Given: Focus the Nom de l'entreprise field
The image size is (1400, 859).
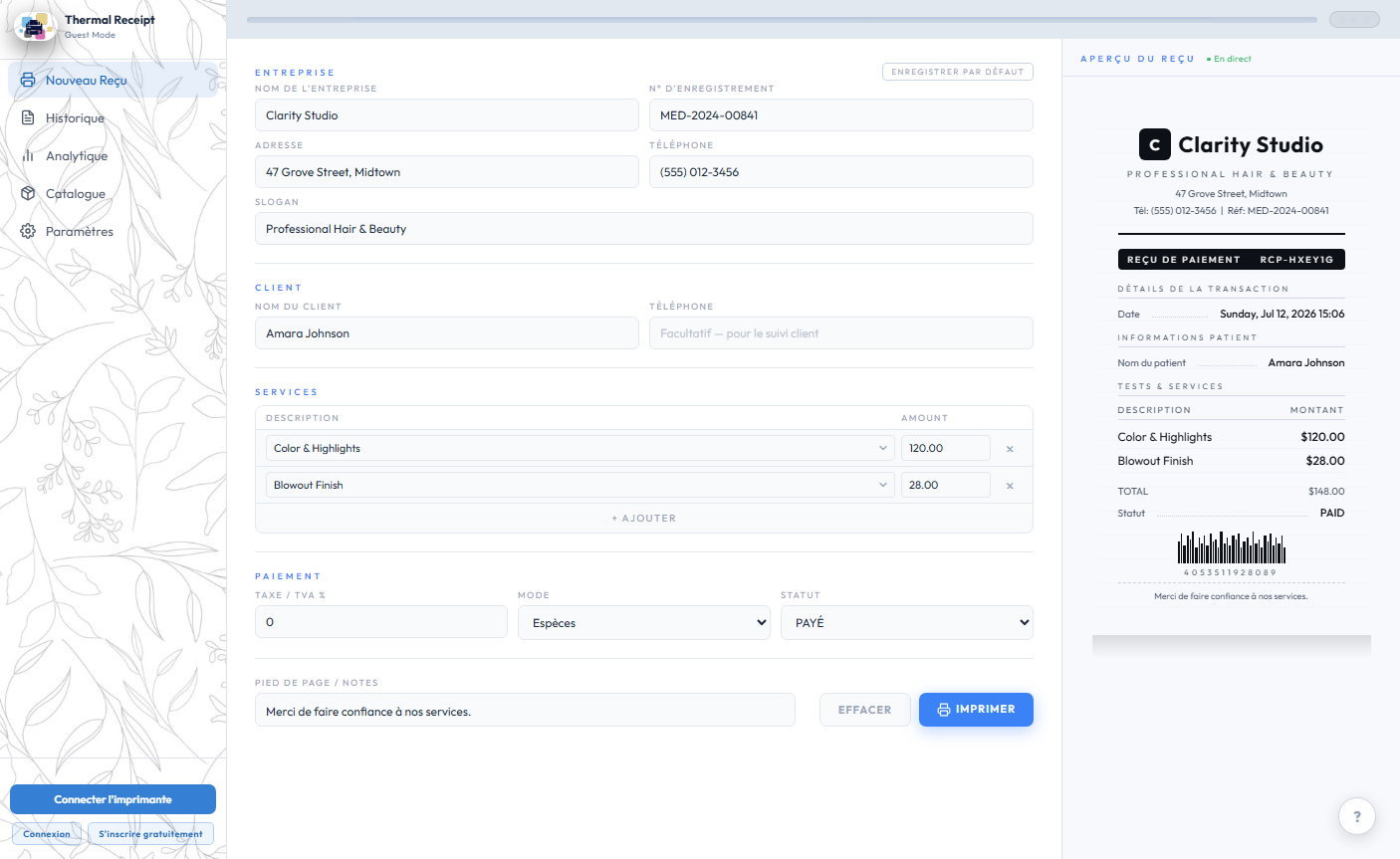Looking at the screenshot, I should point(447,115).
